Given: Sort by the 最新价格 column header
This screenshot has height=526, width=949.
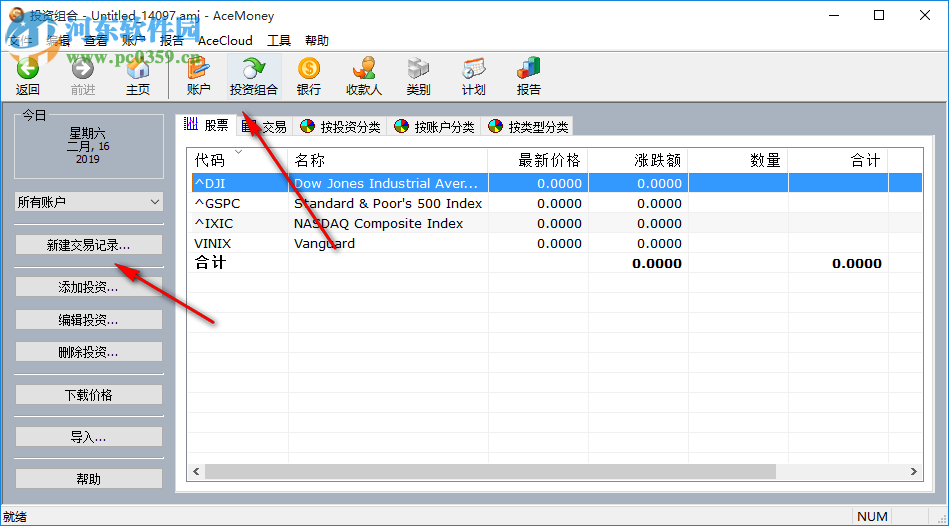Looking at the screenshot, I should (537, 160).
